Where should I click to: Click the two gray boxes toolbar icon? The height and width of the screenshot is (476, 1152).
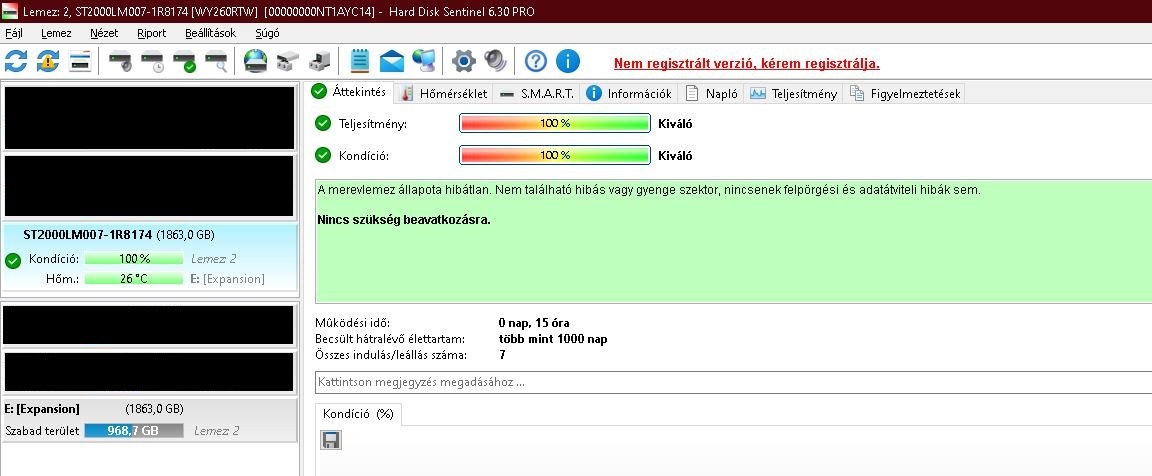[287, 61]
